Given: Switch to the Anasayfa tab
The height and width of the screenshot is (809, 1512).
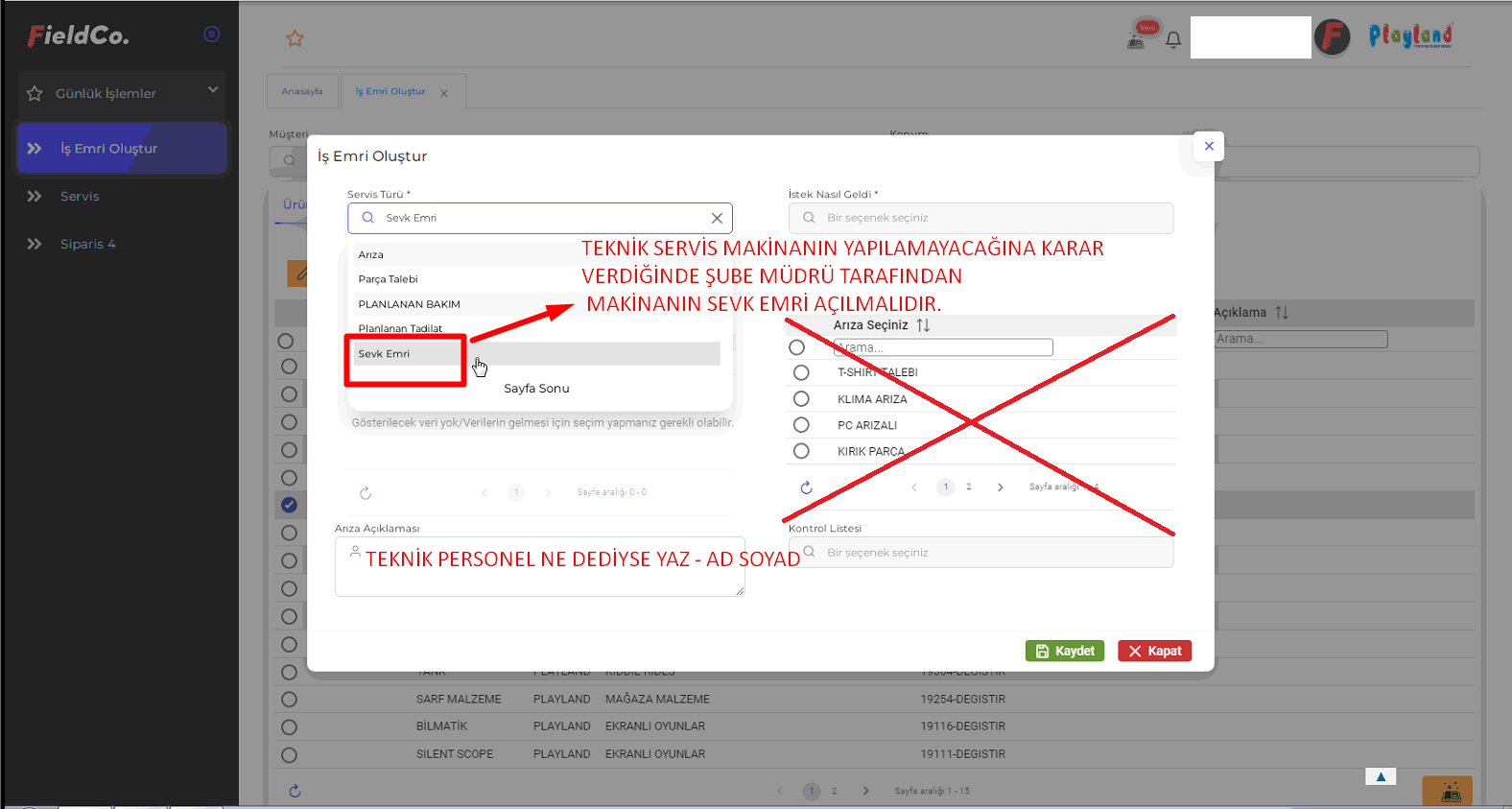Looking at the screenshot, I should [302, 91].
